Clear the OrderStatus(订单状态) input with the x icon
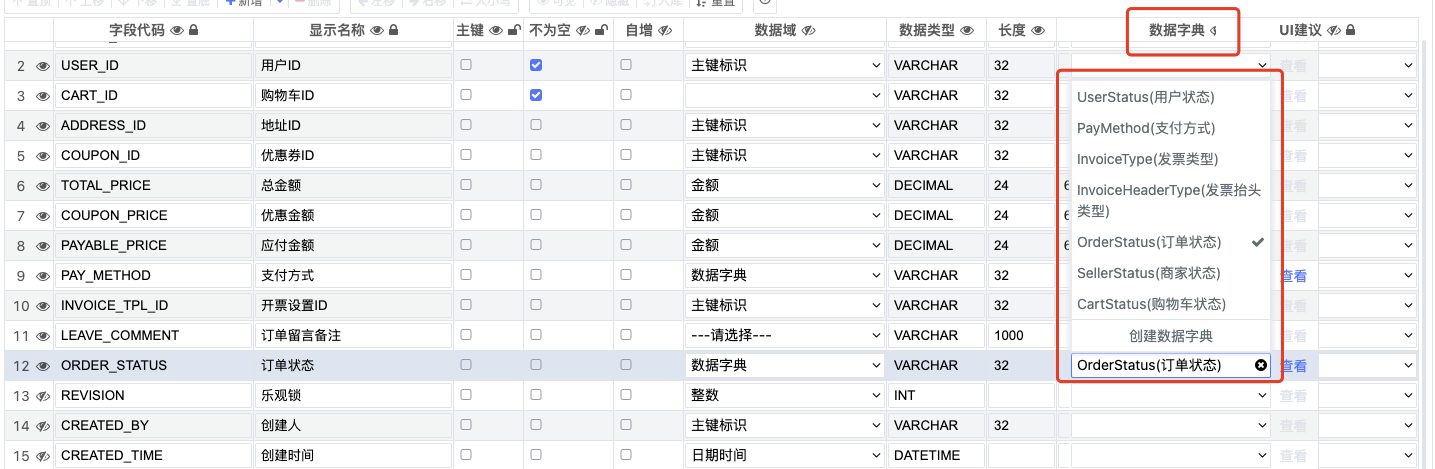1435x469 pixels. (1261, 366)
